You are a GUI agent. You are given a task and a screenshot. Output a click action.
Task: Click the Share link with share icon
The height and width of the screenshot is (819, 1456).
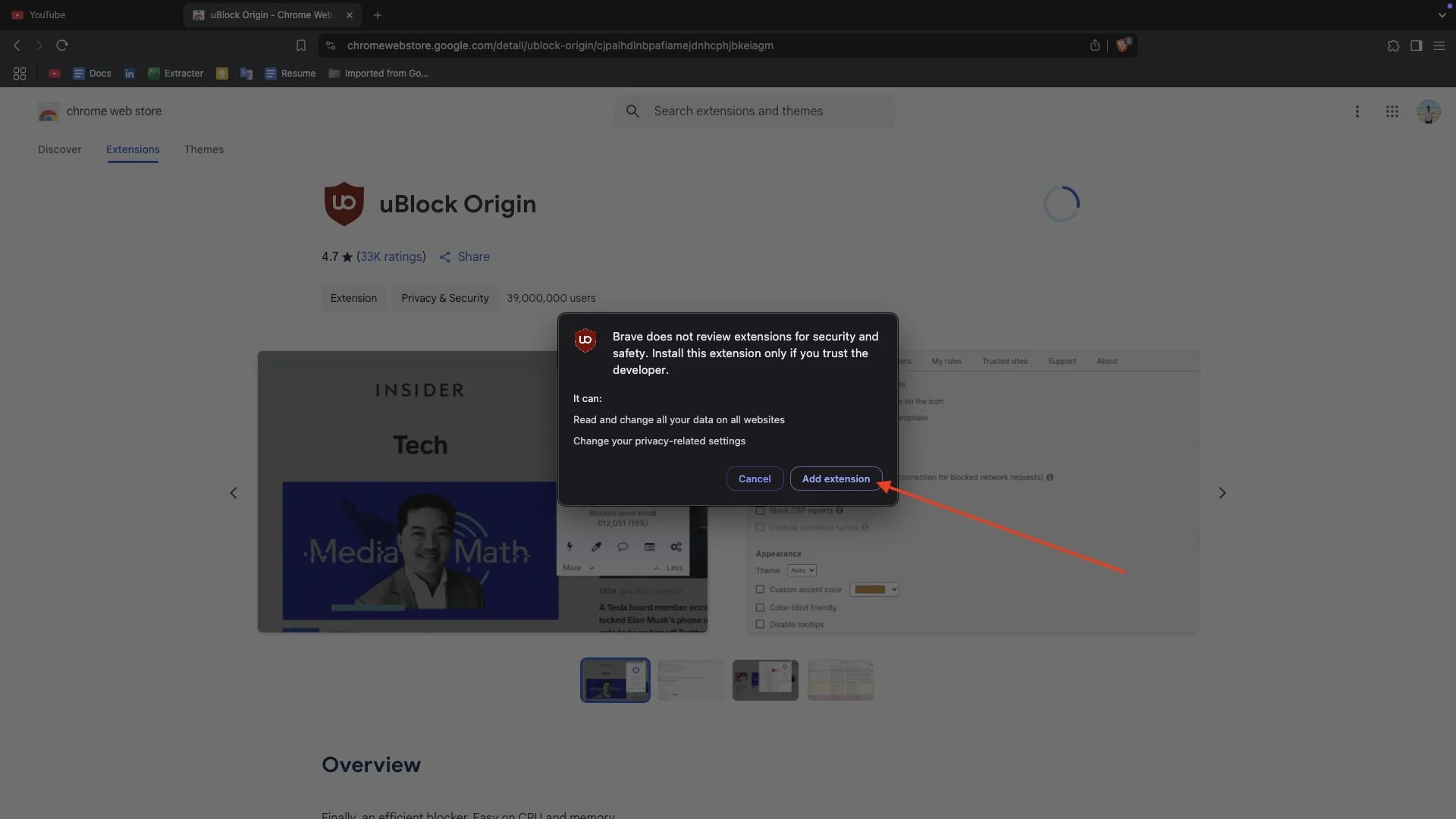pos(465,257)
